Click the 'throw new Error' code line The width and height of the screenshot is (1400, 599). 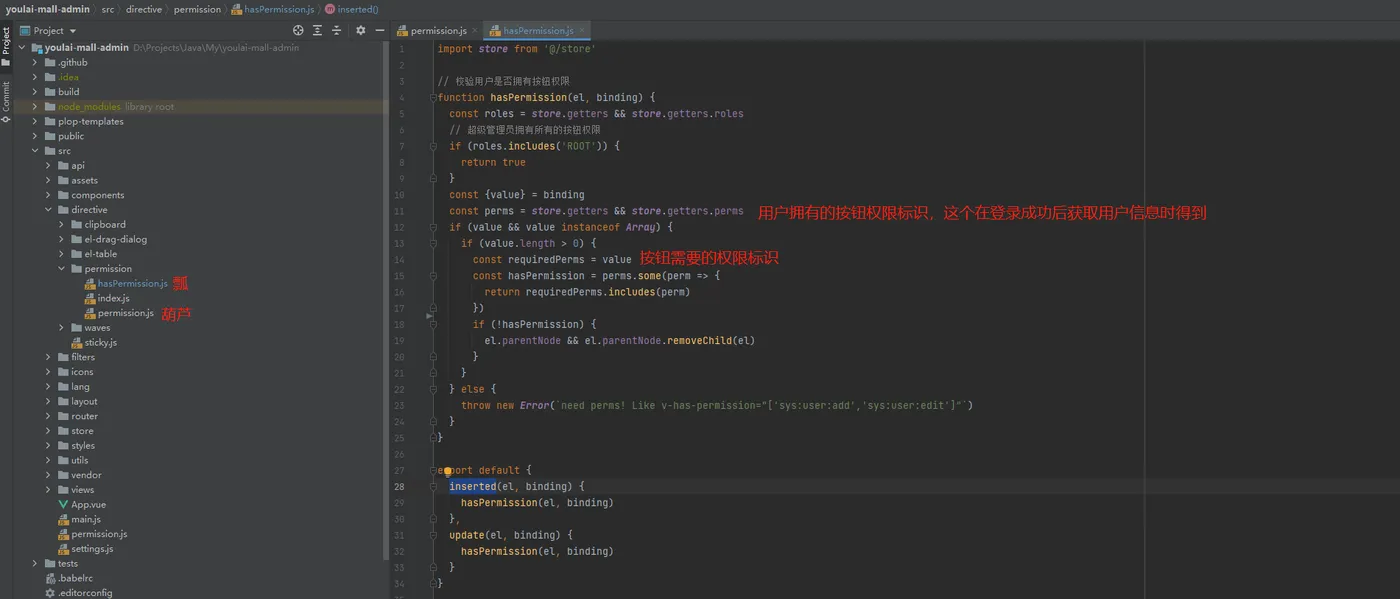pyautogui.click(x=717, y=405)
